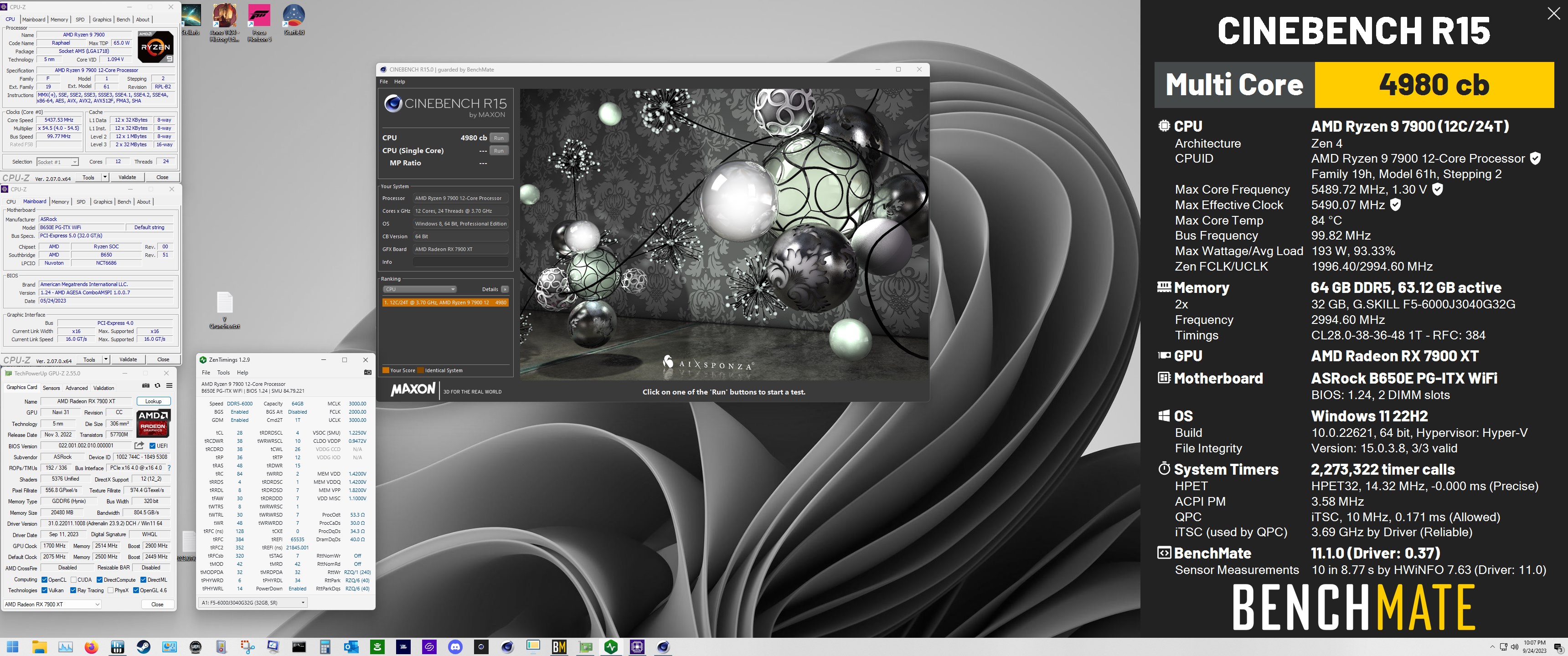Toggle the Ray Tracing checkbox
Viewport: 1568px width, 656px height.
[x=73, y=590]
